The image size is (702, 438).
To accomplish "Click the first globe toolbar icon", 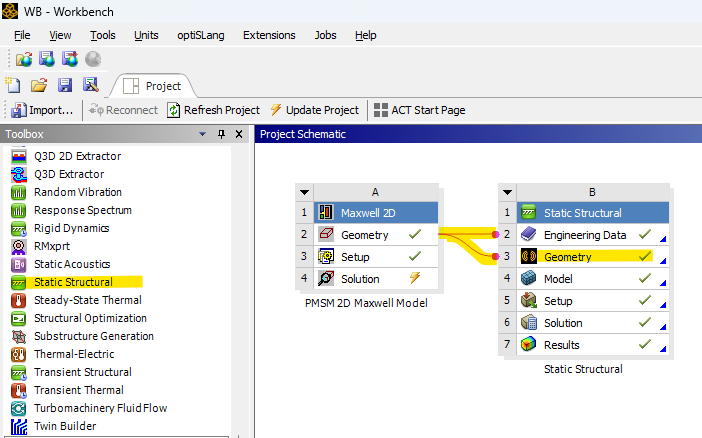I will tap(24, 59).
